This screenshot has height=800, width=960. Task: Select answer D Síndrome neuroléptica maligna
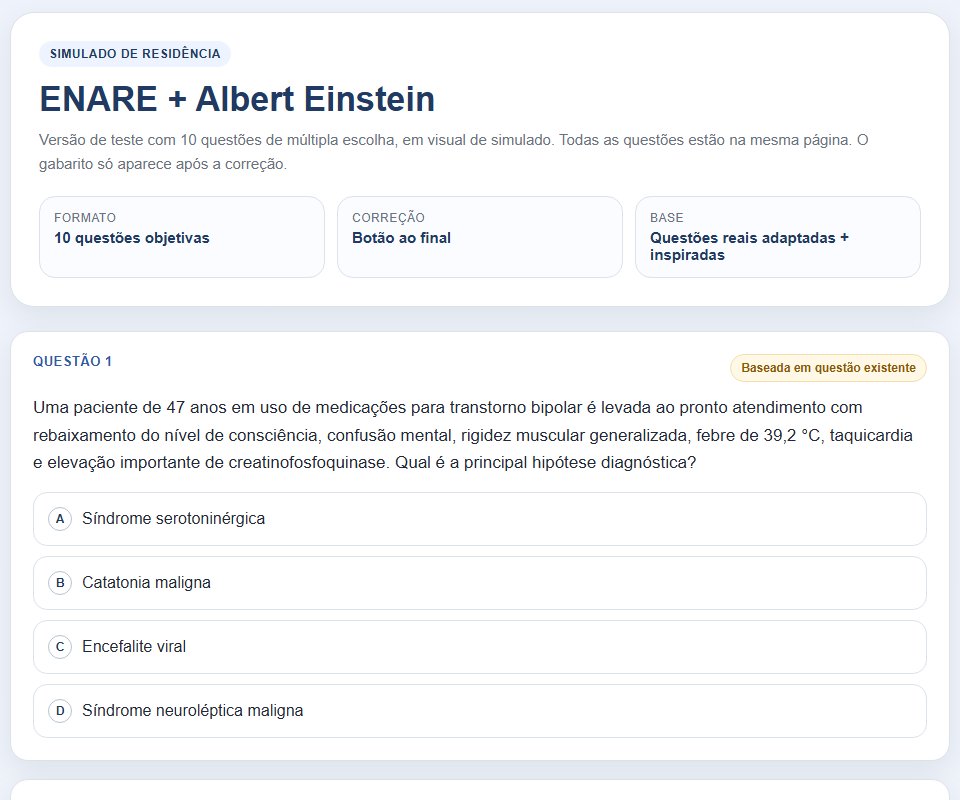tap(479, 711)
